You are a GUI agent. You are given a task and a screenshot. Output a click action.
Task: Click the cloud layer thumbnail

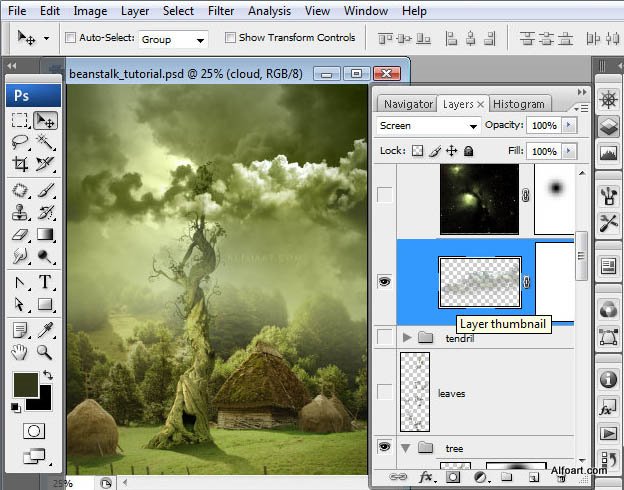pos(480,282)
